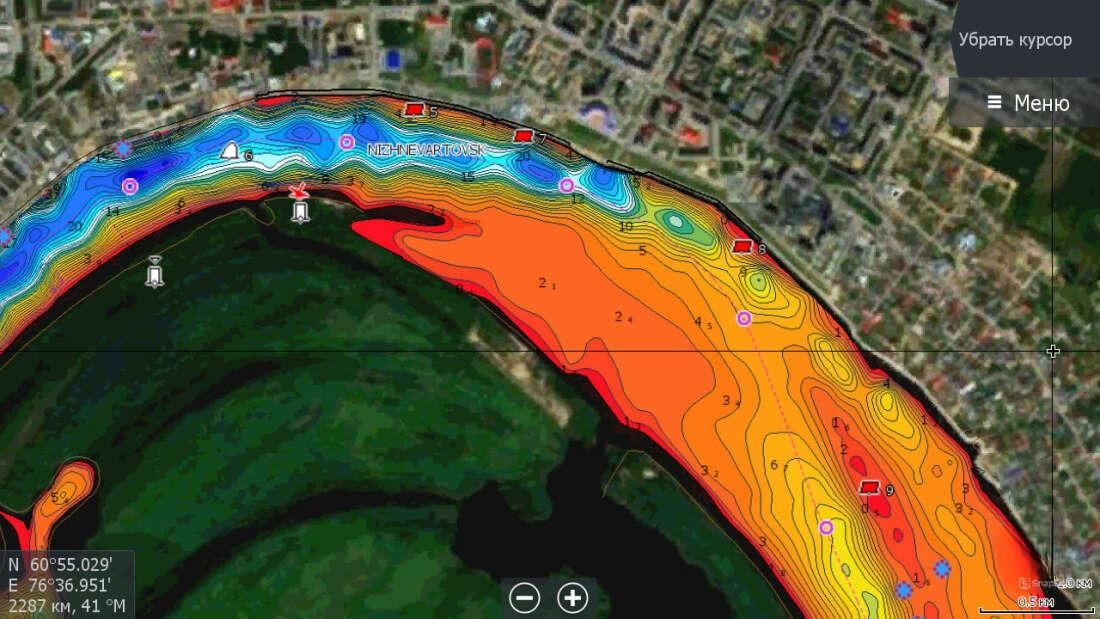The width and height of the screenshot is (1100, 619).
Task: Click the 0.5 km scale bar
Action: click(x=1035, y=604)
